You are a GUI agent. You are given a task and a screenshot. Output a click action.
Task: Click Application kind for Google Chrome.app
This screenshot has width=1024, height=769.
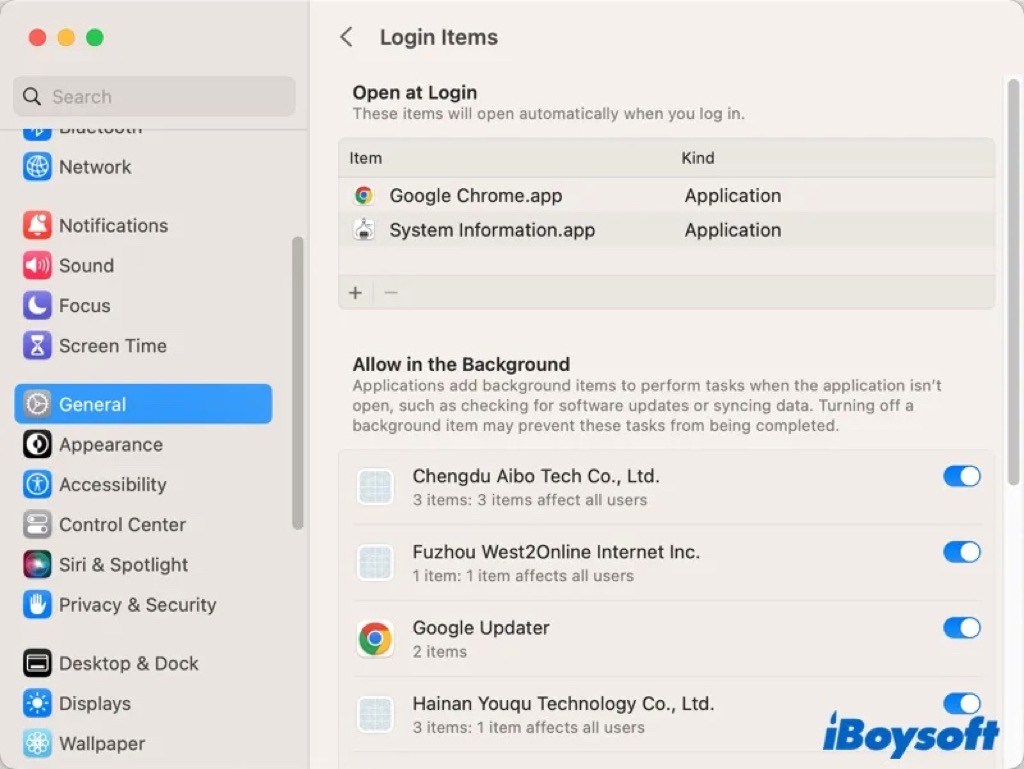[733, 196]
